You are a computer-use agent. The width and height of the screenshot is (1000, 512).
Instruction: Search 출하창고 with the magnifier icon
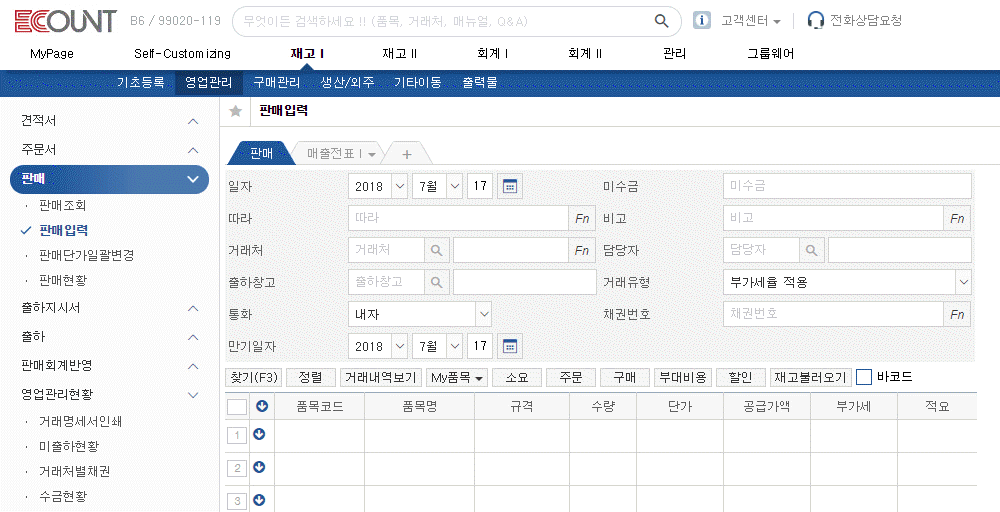pos(437,282)
